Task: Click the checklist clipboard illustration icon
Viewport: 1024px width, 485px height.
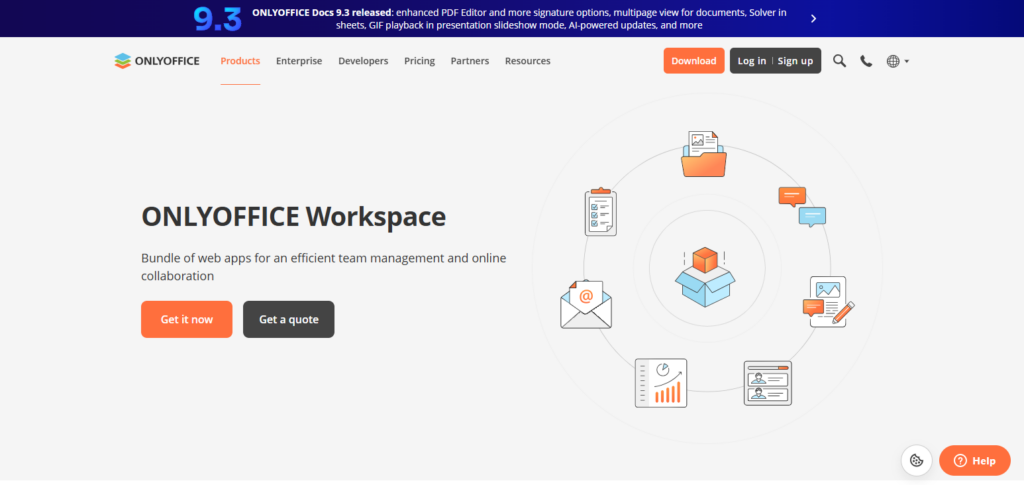Action: (600, 212)
